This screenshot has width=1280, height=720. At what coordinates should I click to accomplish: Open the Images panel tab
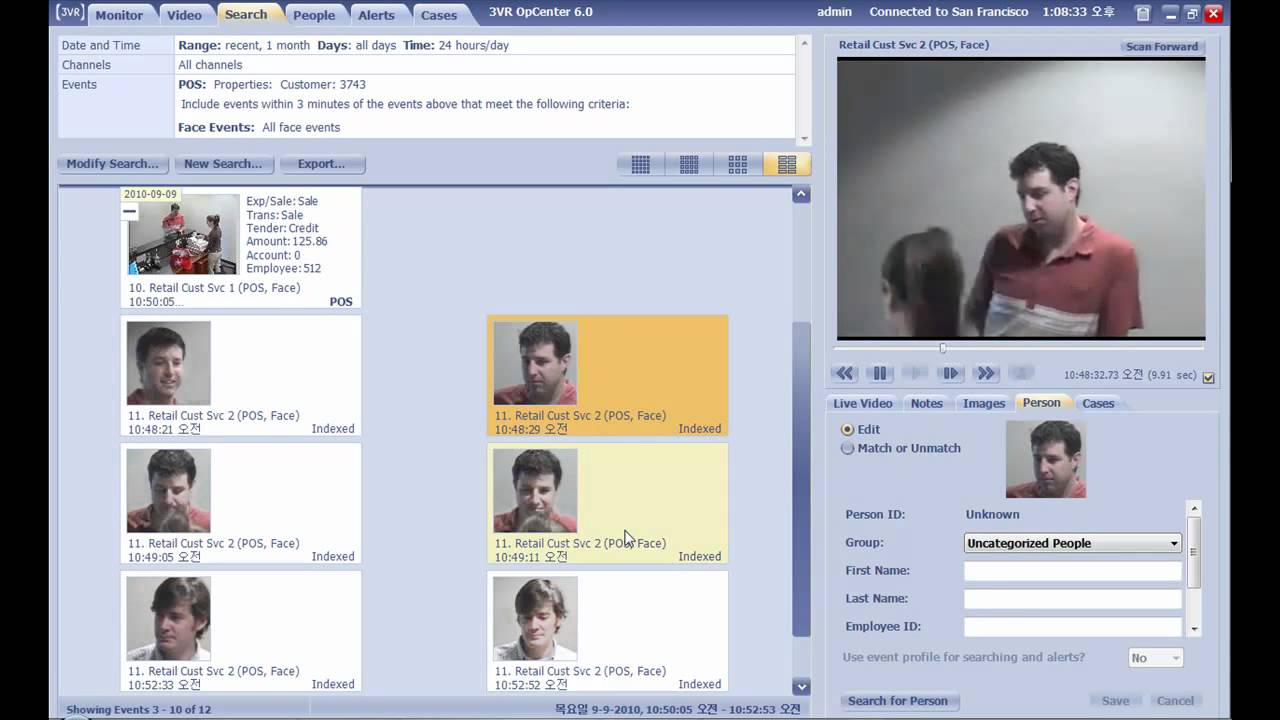(x=984, y=403)
